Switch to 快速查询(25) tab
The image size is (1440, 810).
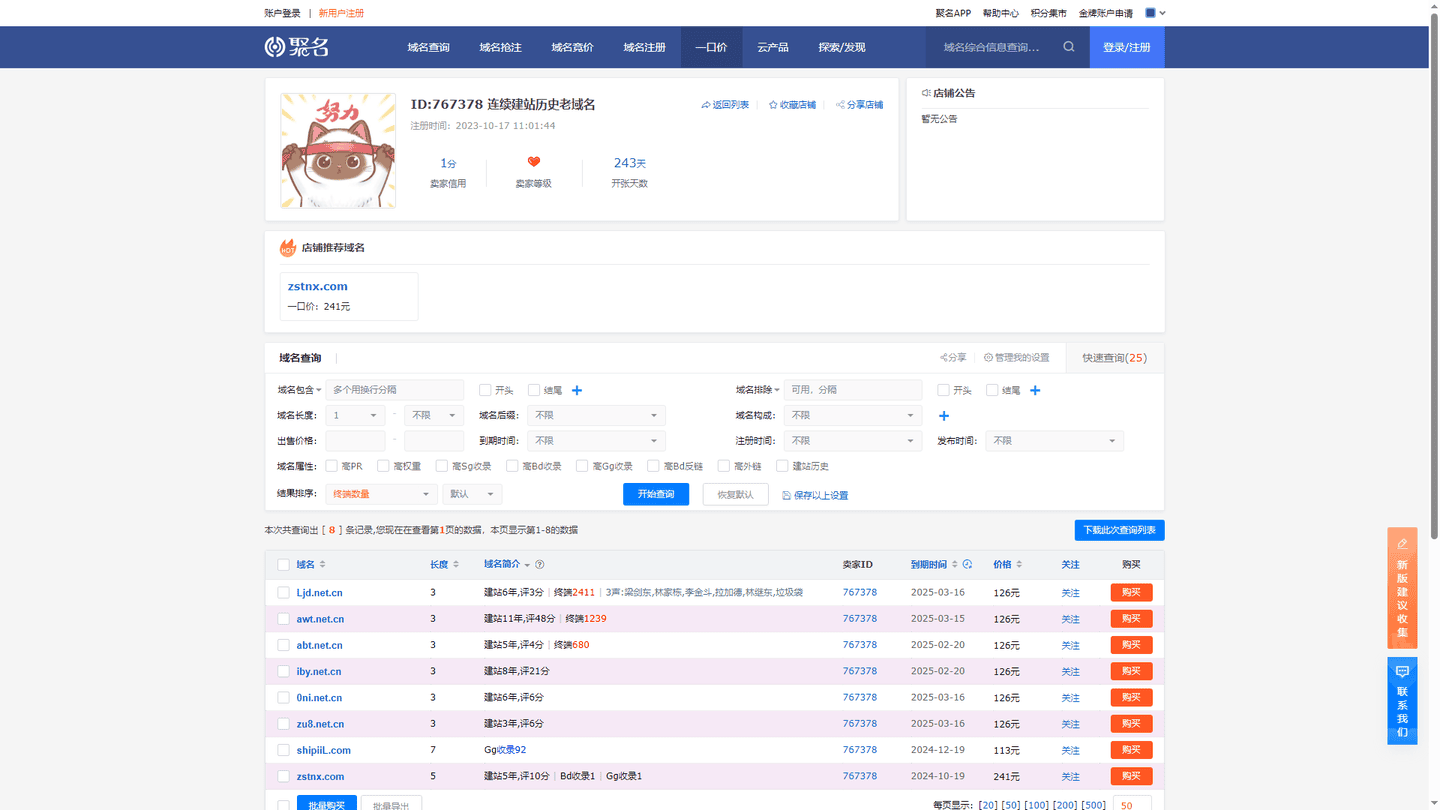click(x=1114, y=358)
